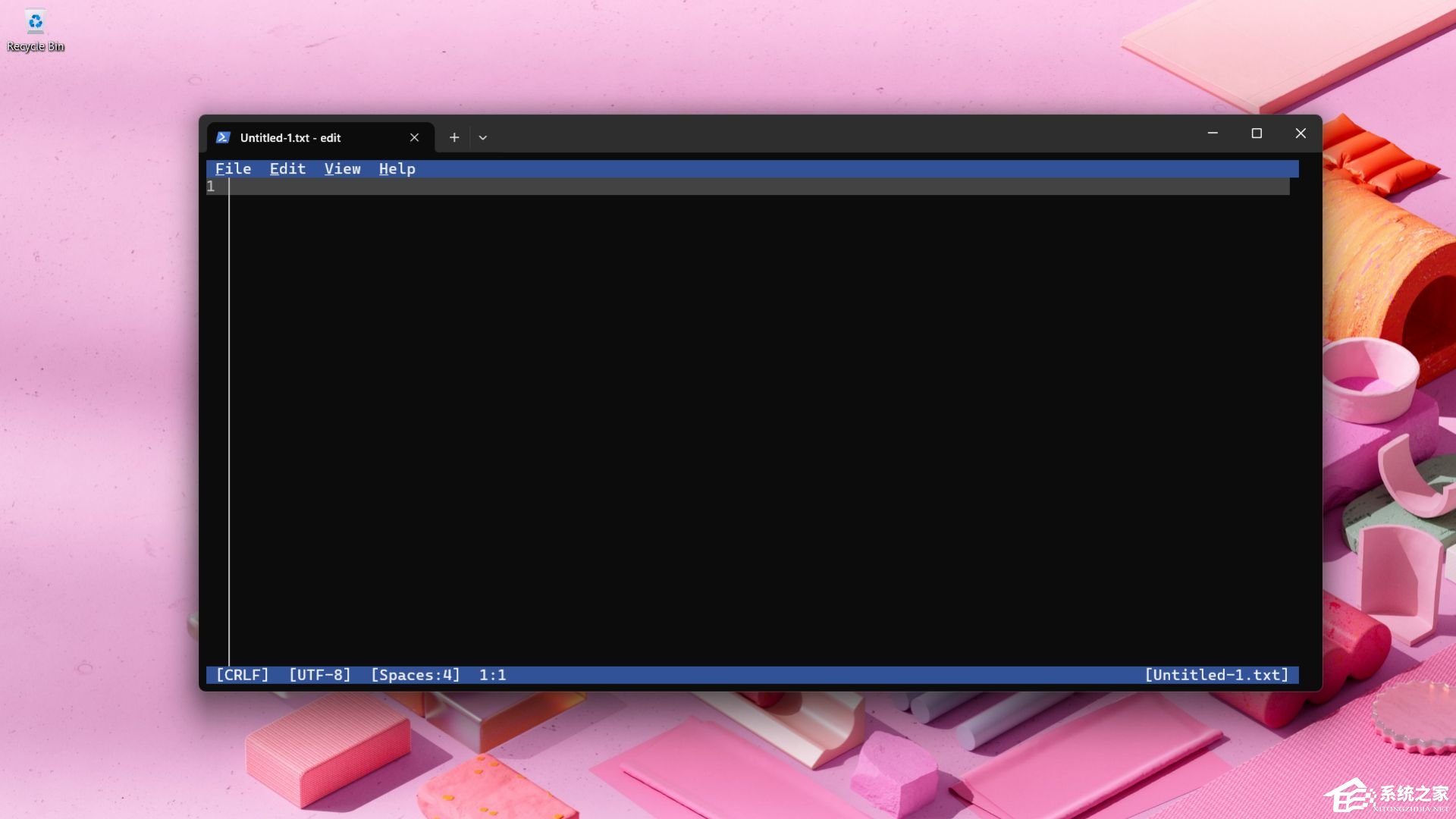Click the Untitled-1.txt name in the status bar

[1216, 674]
